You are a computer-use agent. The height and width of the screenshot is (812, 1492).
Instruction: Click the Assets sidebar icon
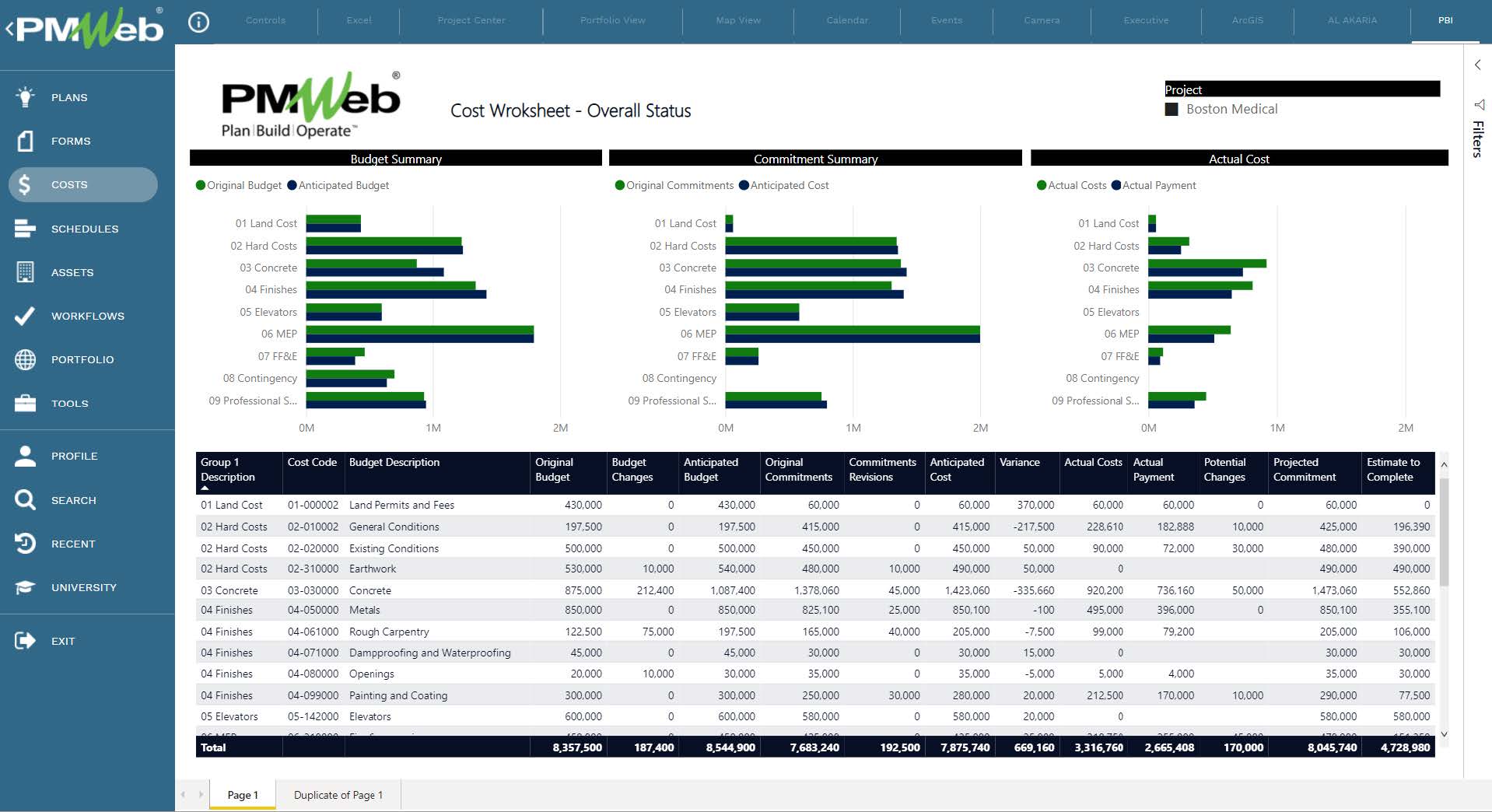click(26, 271)
